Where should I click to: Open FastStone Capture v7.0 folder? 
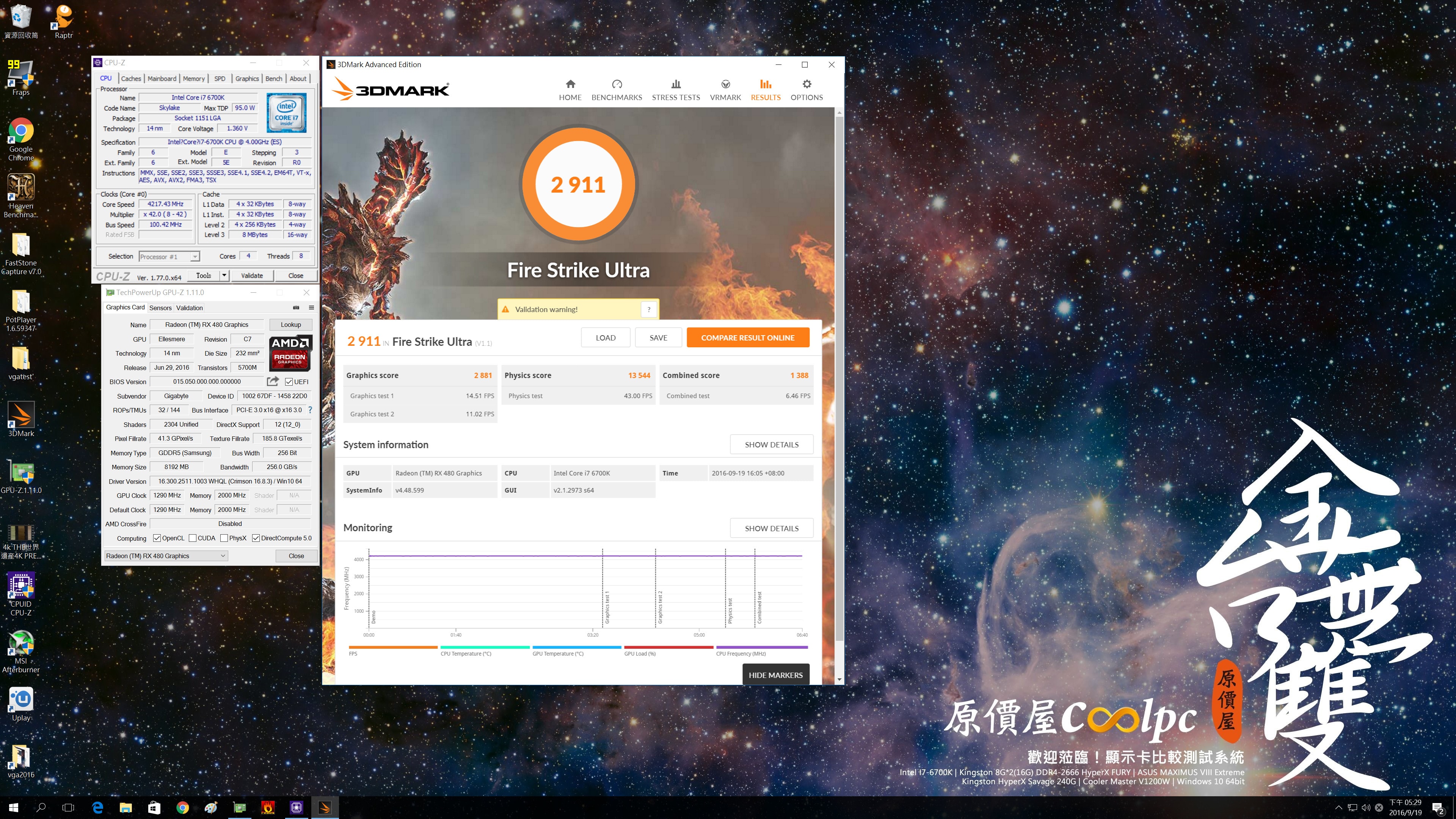click(x=21, y=254)
